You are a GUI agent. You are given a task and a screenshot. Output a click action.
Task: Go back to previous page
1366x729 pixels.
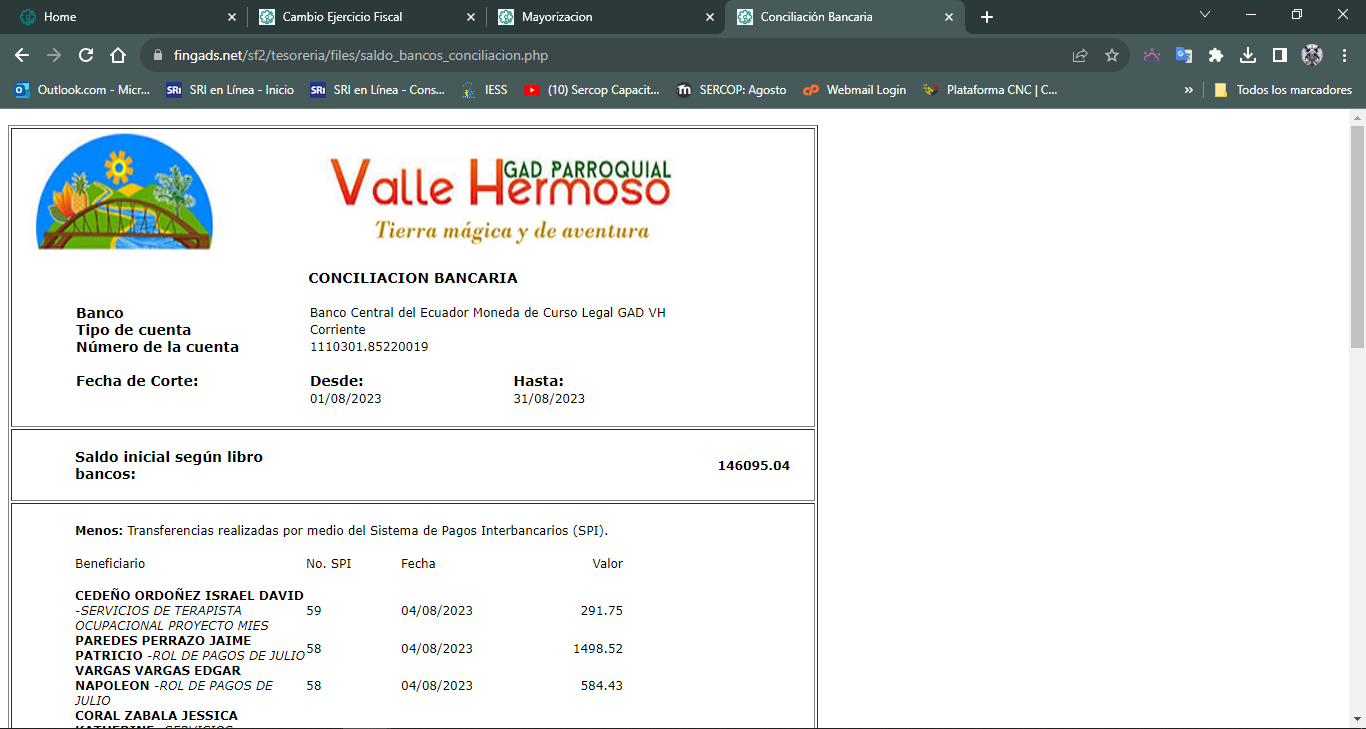(x=22, y=55)
